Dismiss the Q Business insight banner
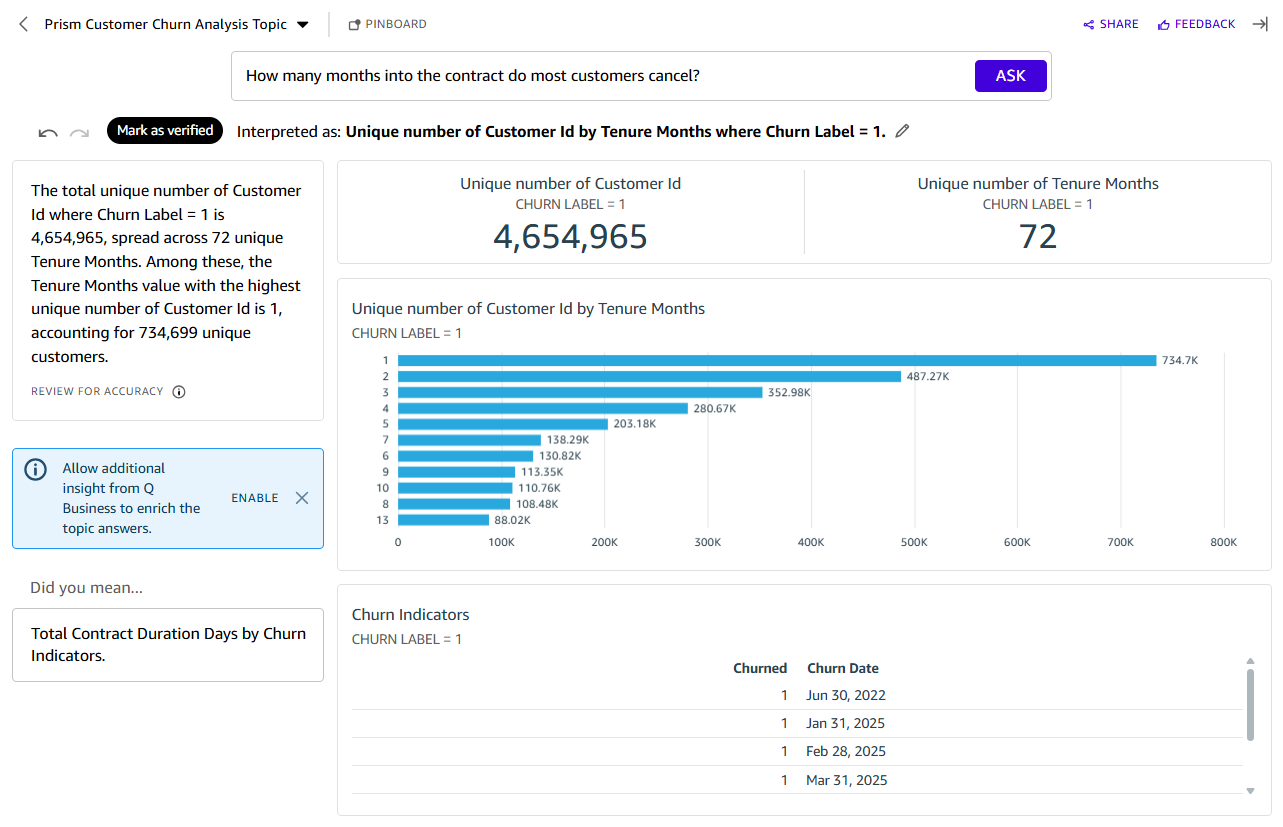The image size is (1283, 827). click(x=302, y=498)
